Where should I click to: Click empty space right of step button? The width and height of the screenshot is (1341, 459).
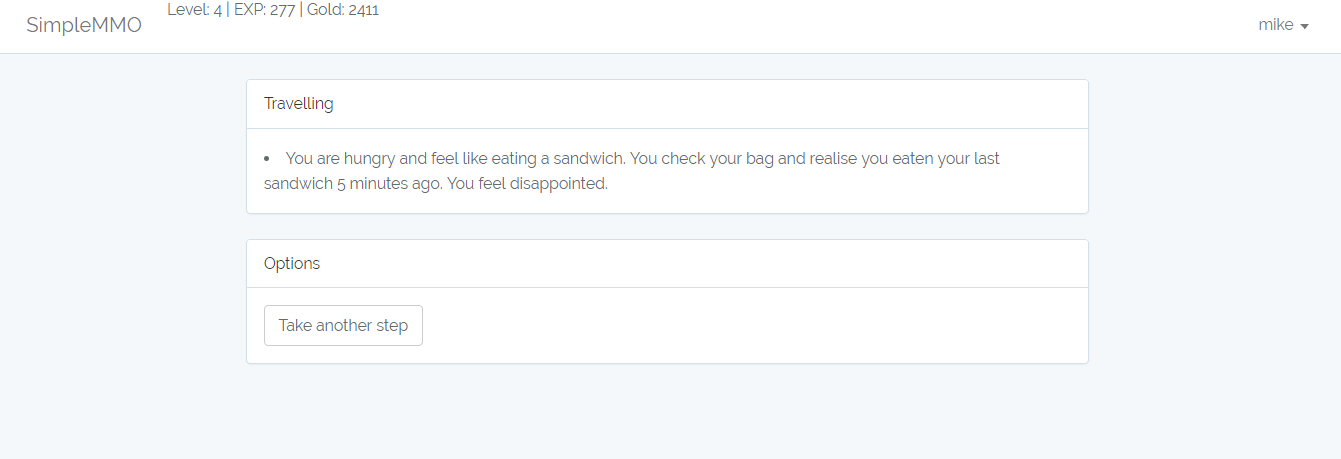[x=750, y=326]
